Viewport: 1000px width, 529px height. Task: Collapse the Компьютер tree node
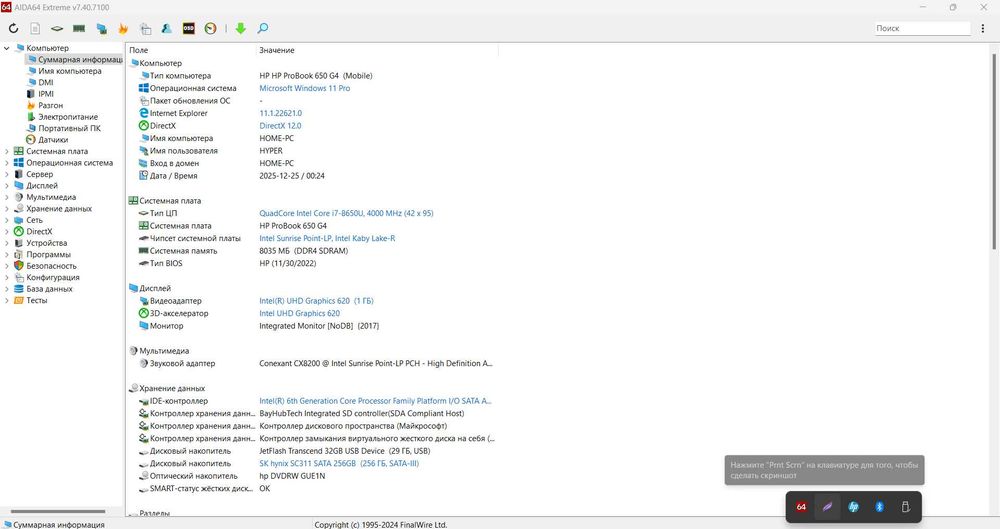[x=6, y=48]
